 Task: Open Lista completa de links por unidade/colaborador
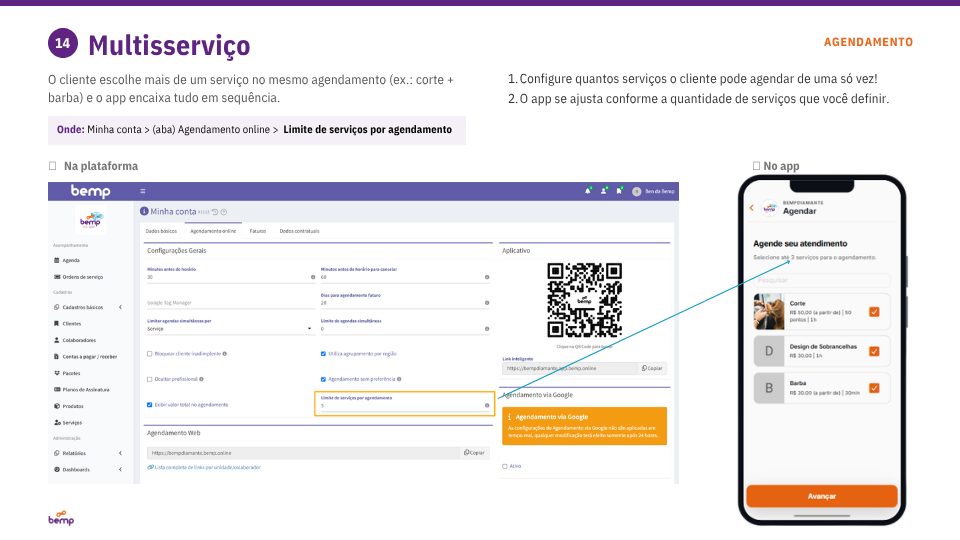coord(204,468)
